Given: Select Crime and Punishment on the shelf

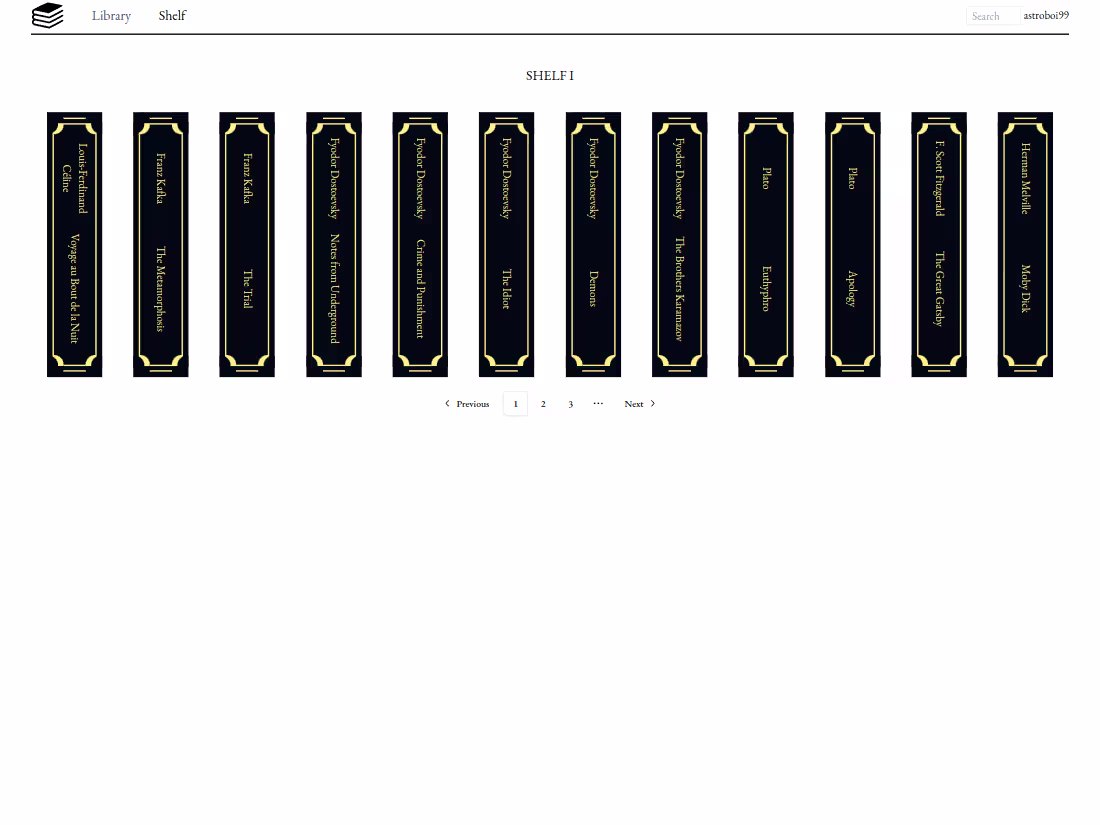Looking at the screenshot, I should [420, 243].
